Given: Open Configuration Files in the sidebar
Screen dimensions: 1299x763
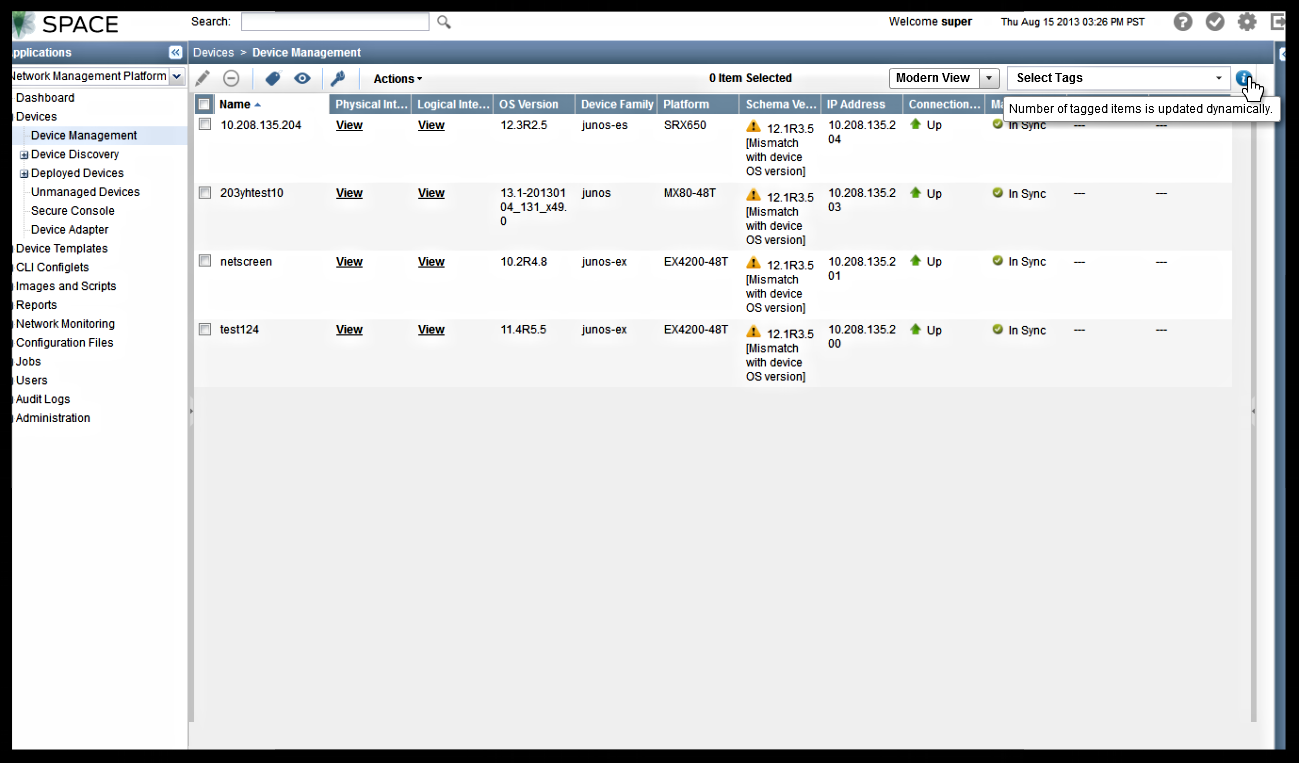Looking at the screenshot, I should 64,343.
